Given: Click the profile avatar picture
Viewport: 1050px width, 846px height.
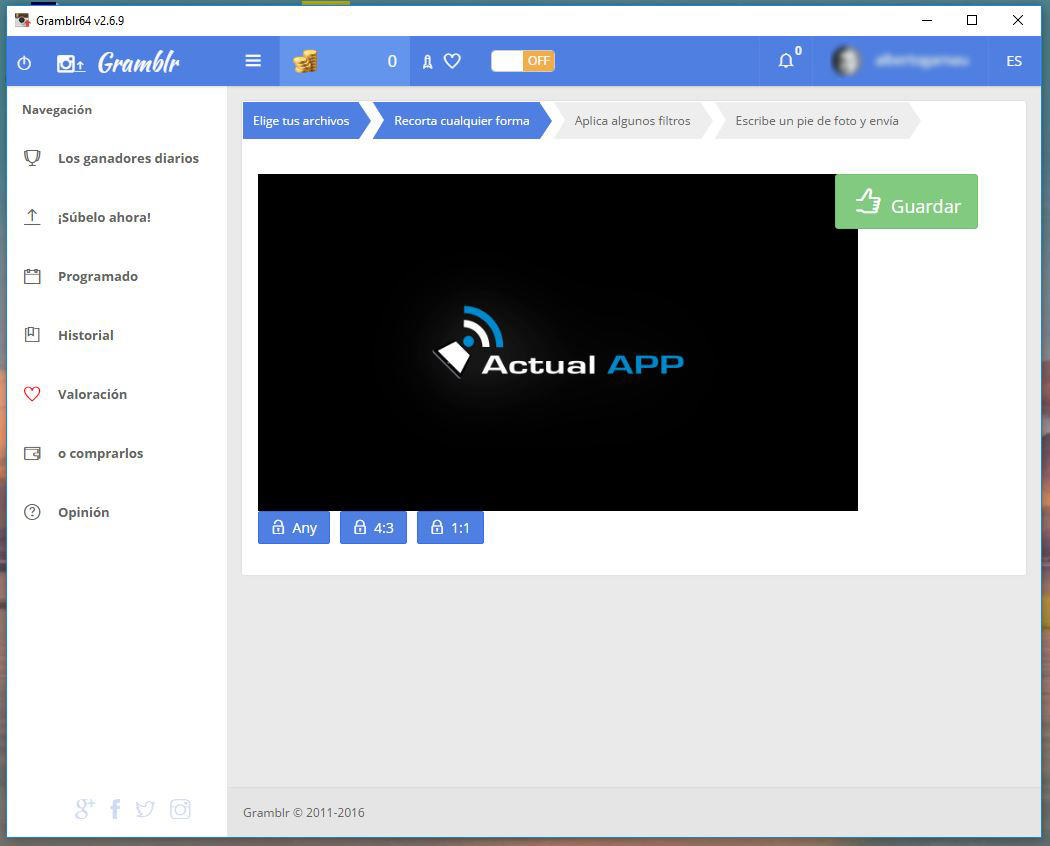Looking at the screenshot, I should pos(845,61).
